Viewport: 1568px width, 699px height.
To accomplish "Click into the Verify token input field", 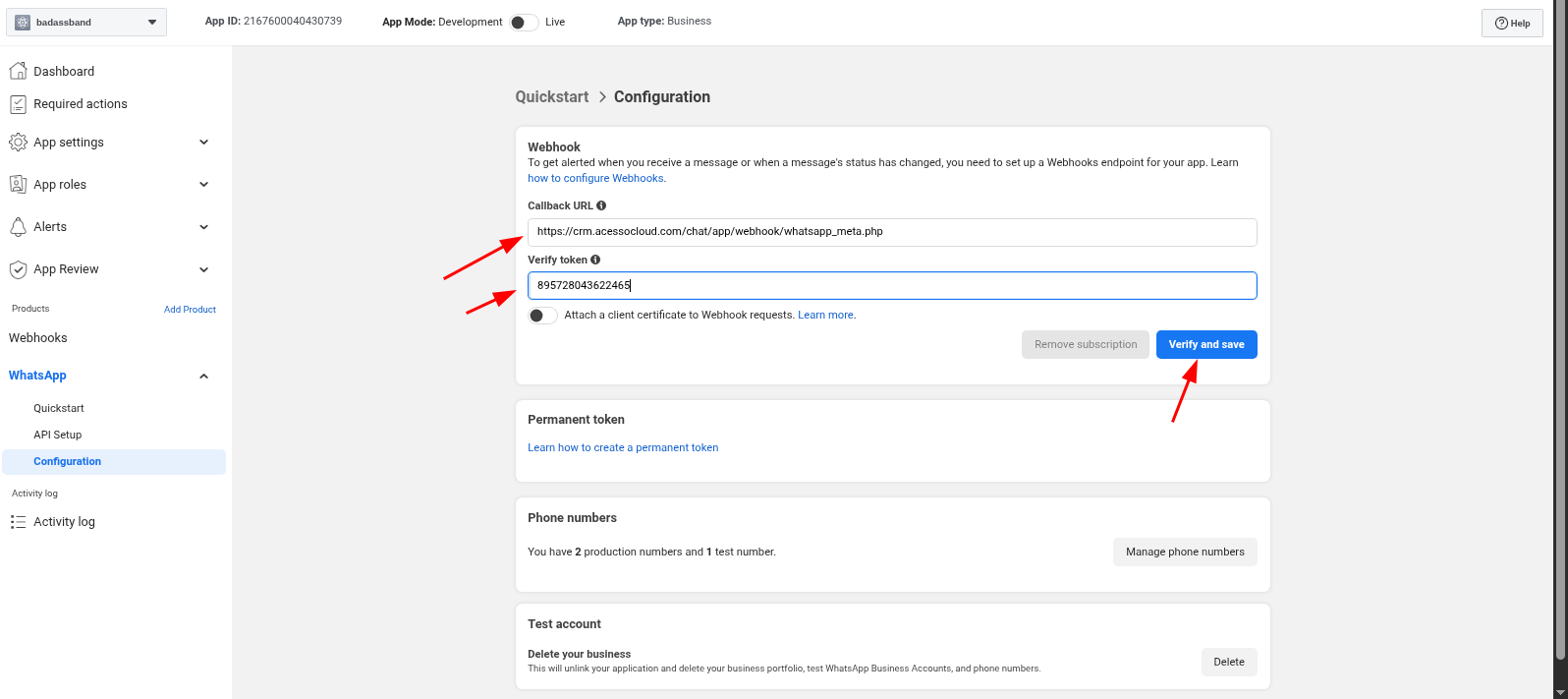I will tap(892, 286).
